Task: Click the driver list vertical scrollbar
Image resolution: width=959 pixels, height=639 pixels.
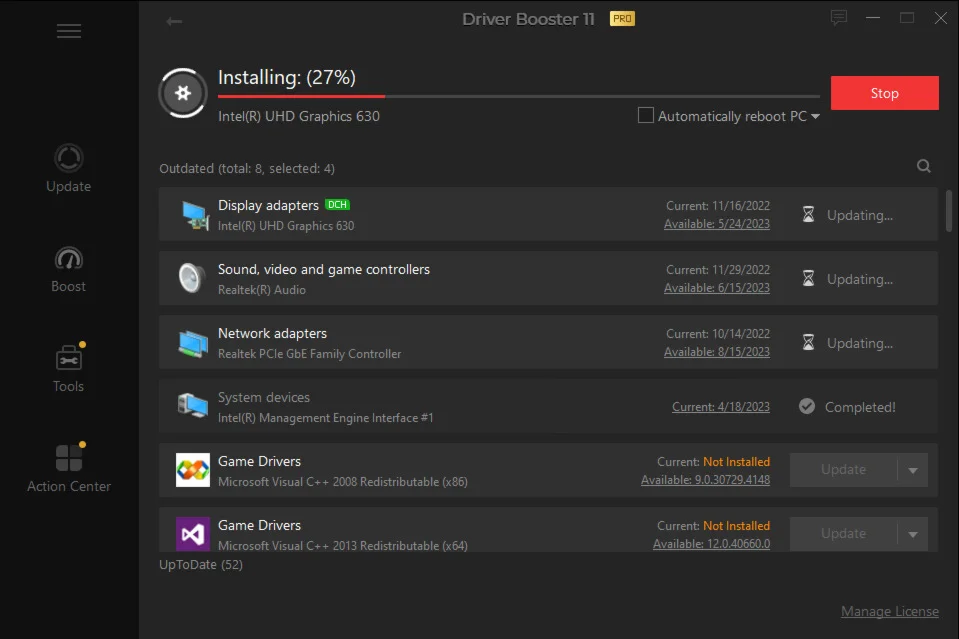Action: [948, 210]
